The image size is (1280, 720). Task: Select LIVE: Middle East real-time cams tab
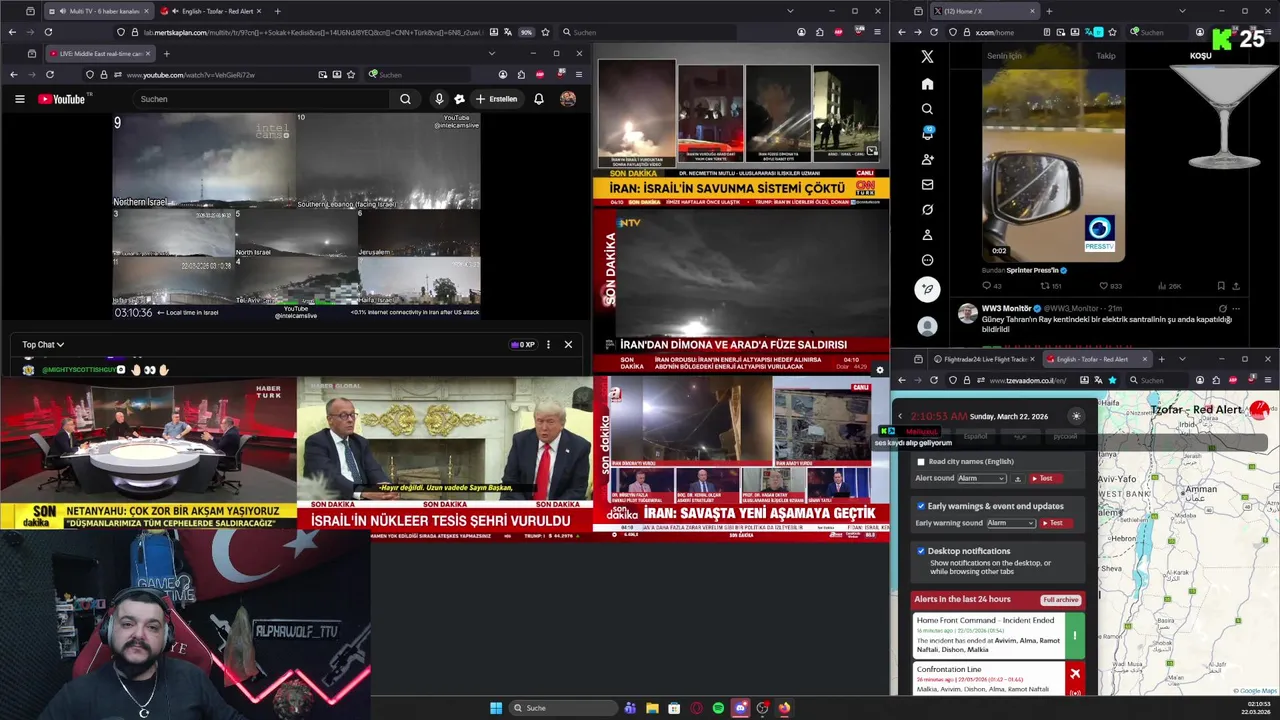(98, 53)
